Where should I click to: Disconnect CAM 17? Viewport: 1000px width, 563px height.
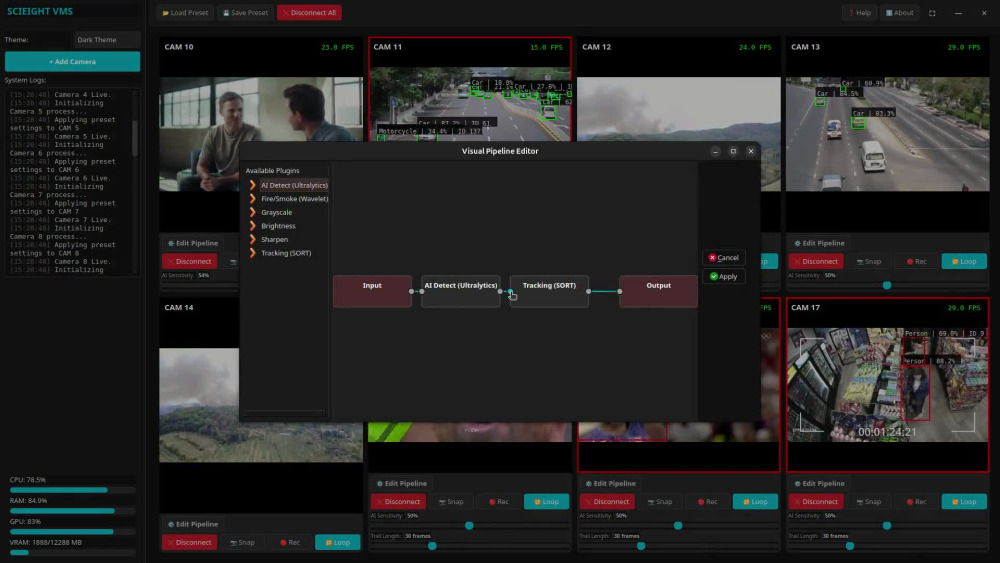(816, 502)
